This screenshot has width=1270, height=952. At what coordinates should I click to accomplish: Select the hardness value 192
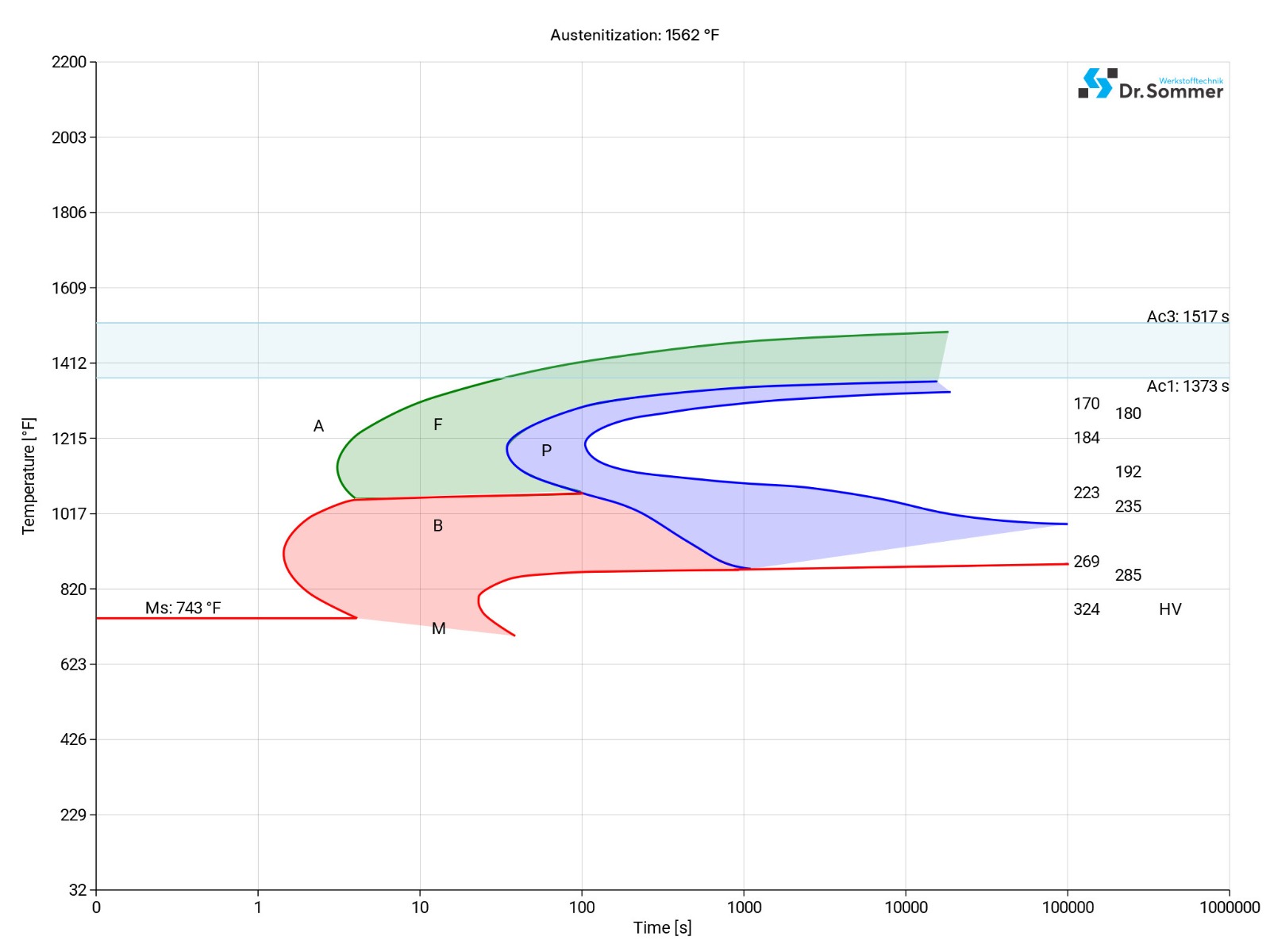[x=1127, y=472]
